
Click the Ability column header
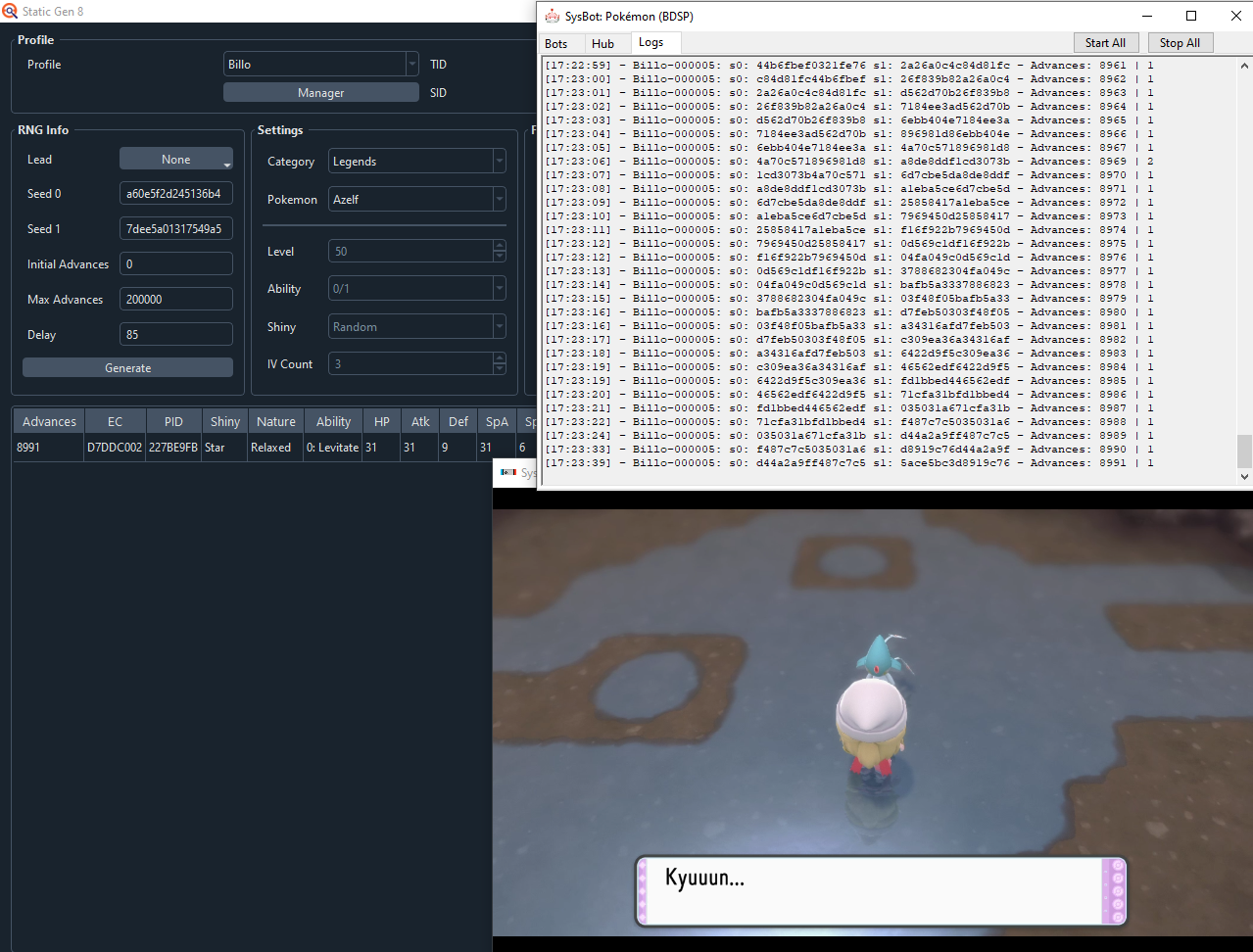coord(333,421)
